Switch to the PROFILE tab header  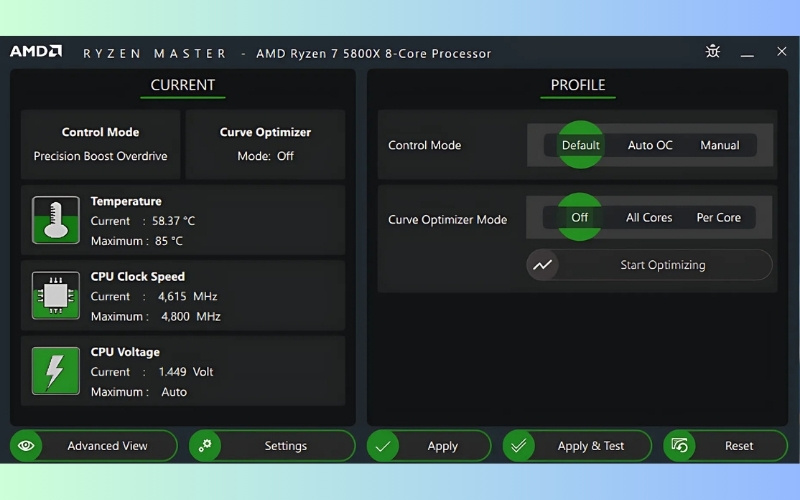[578, 85]
